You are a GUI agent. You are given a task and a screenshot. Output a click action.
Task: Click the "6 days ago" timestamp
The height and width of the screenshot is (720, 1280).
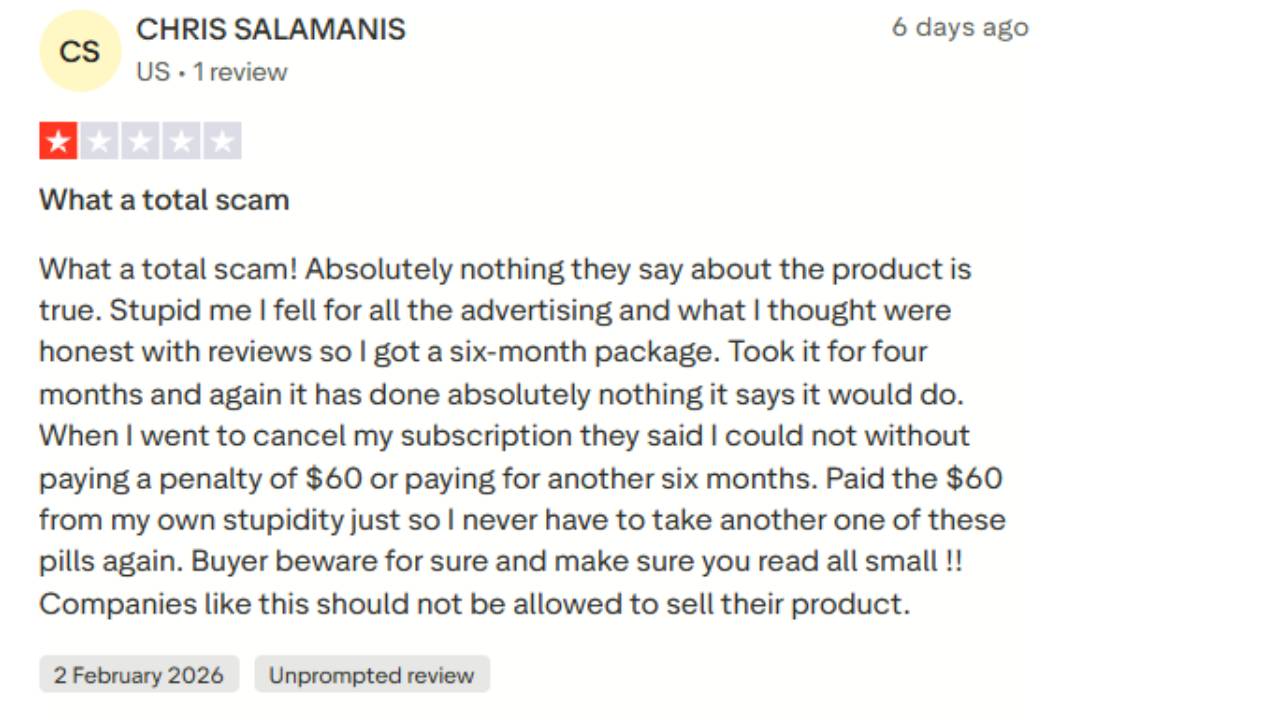click(x=959, y=27)
